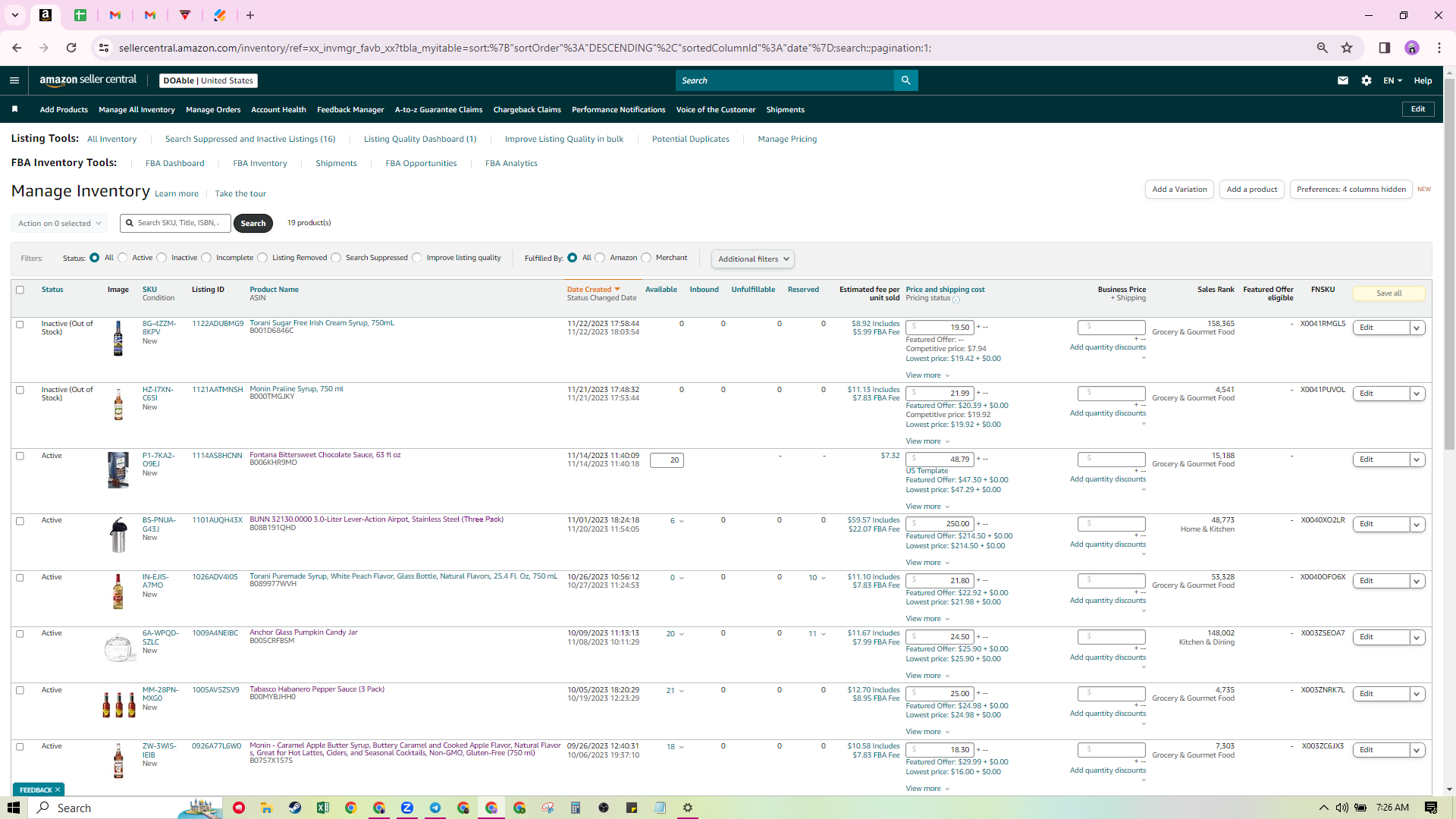This screenshot has height=819, width=1456.
Task: Tick checkbox for Monin Praline Syrup row
Action: [20, 390]
